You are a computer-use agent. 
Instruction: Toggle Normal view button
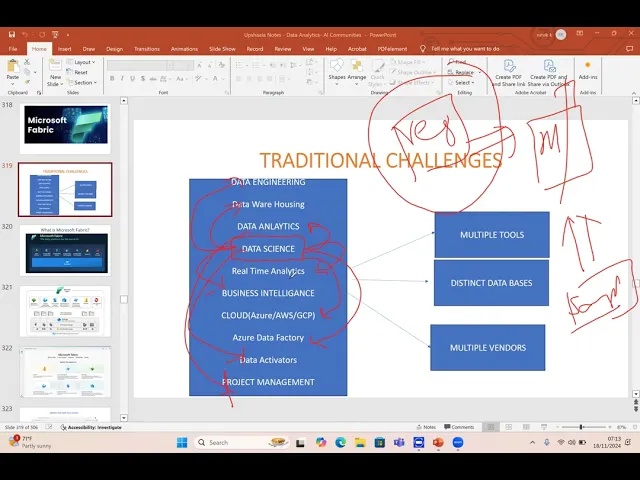pyautogui.click(x=491, y=427)
